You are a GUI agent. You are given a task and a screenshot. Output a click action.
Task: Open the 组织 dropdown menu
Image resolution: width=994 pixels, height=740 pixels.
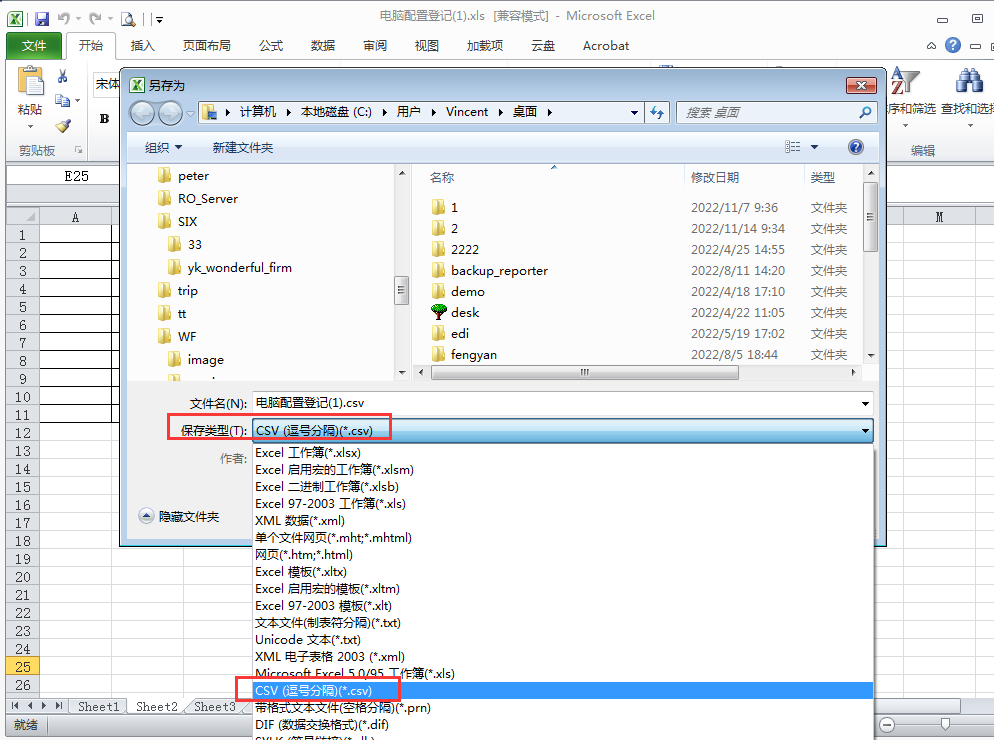point(163,148)
